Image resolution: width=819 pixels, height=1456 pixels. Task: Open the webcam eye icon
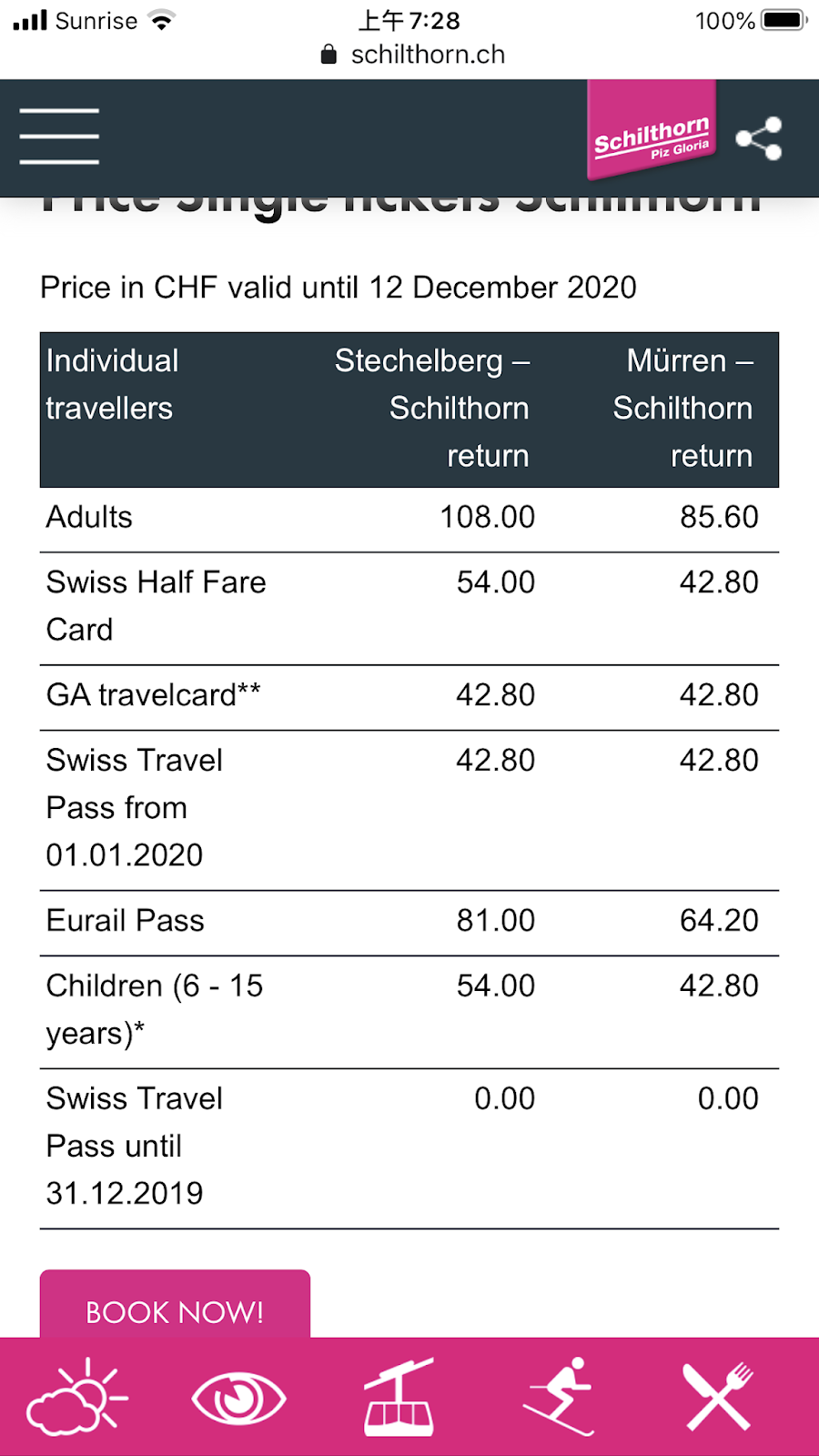[x=239, y=1399]
